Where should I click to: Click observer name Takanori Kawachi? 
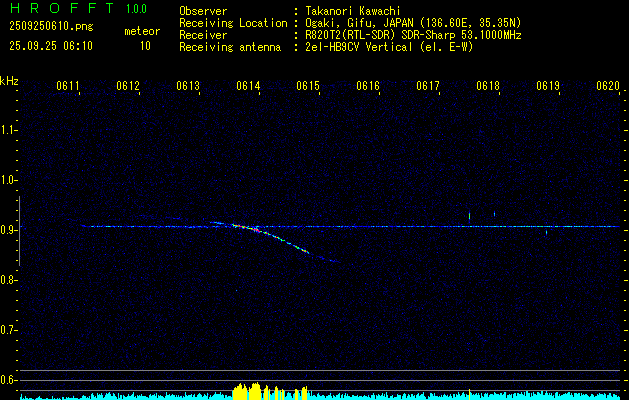(x=353, y=11)
